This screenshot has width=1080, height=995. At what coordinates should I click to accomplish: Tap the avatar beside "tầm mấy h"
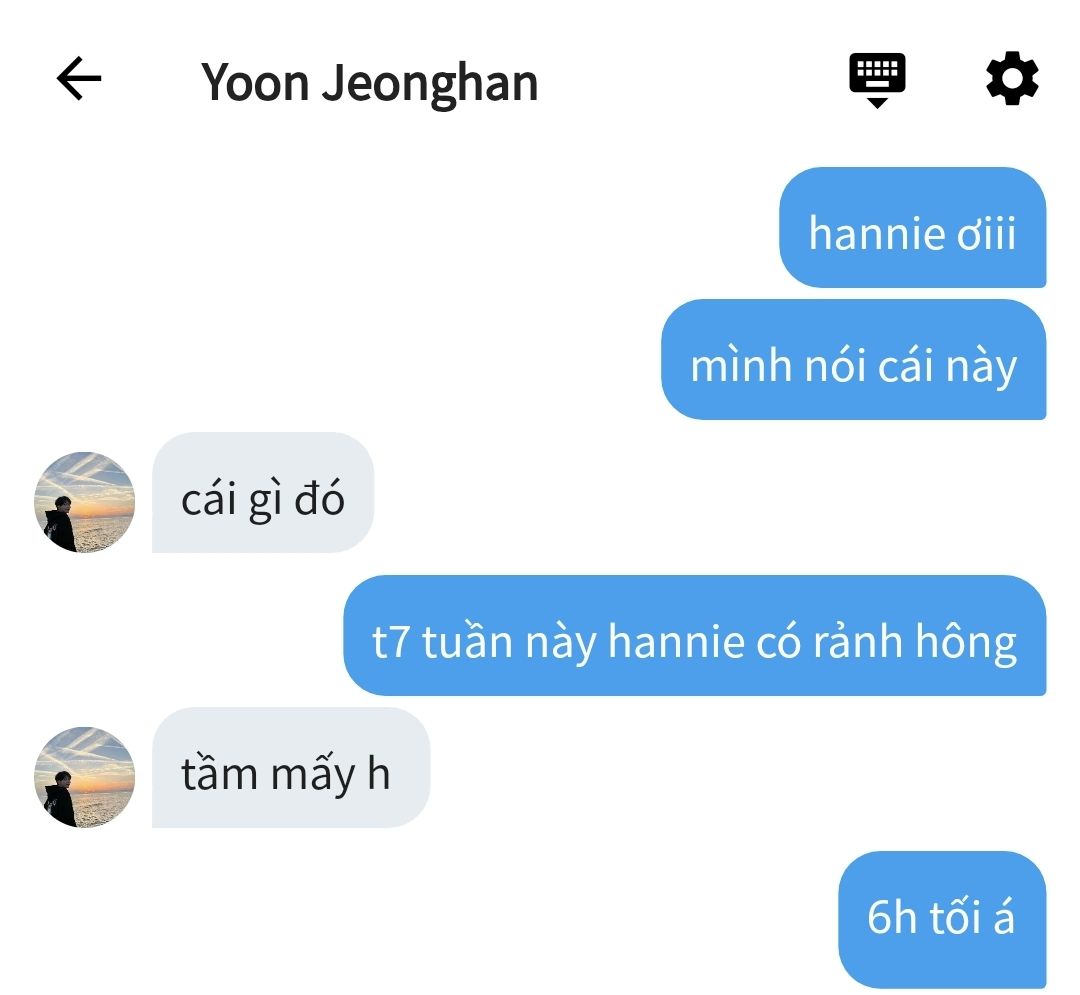pyautogui.click(x=85, y=777)
